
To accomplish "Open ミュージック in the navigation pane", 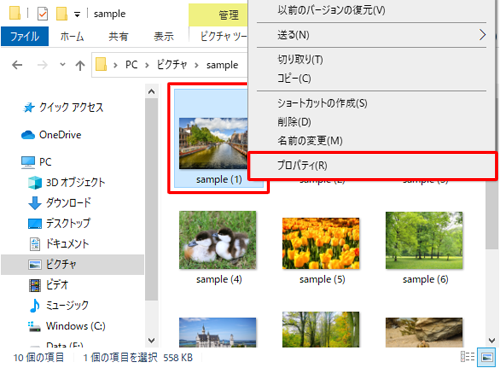I will (x=67, y=305).
